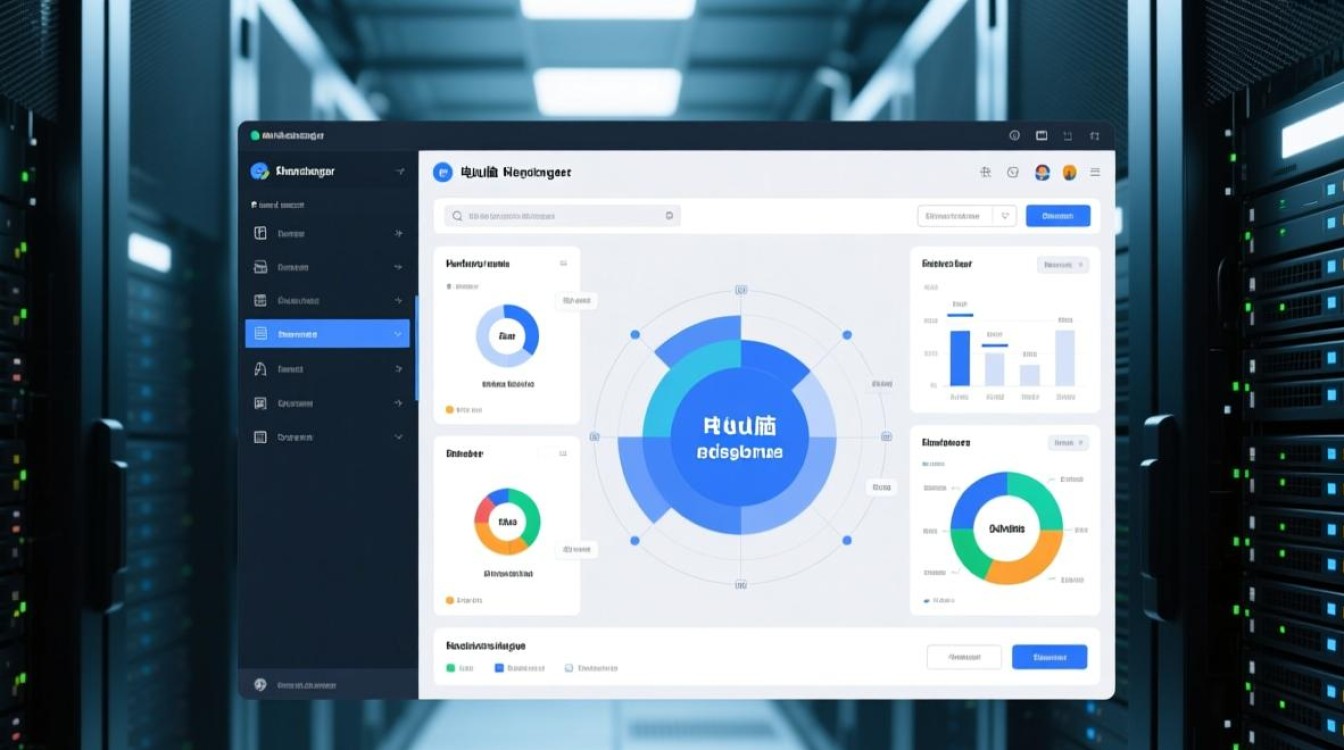Toggle the green legend checkbox in bottom panel
Image resolution: width=1344 pixels, height=750 pixels.
pyautogui.click(x=450, y=667)
